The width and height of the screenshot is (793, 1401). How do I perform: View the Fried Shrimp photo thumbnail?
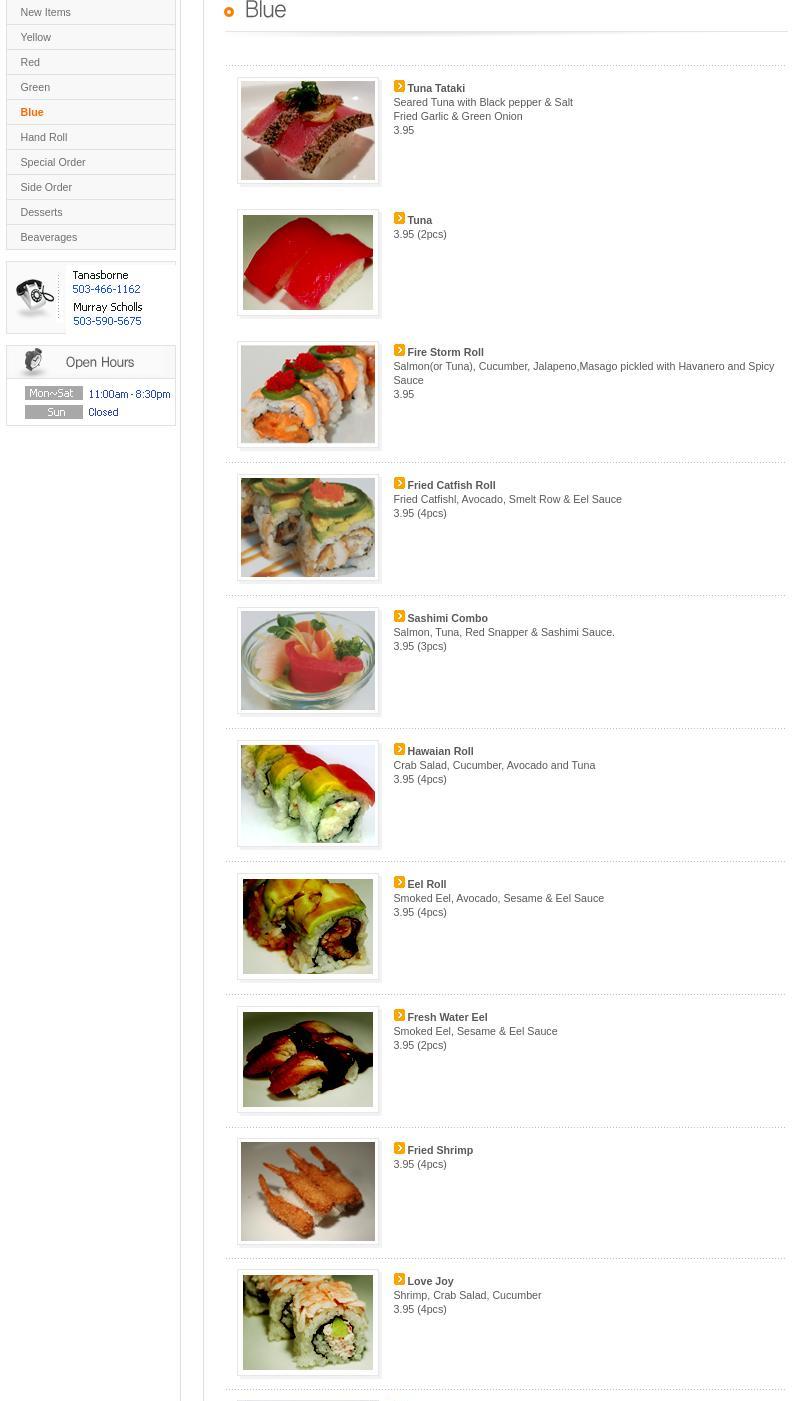click(308, 1192)
